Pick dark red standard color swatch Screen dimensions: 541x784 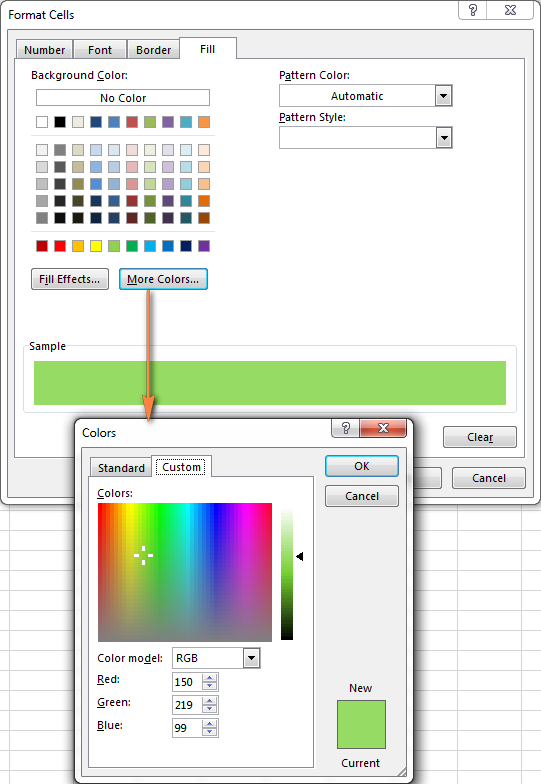pyautogui.click(x=42, y=246)
